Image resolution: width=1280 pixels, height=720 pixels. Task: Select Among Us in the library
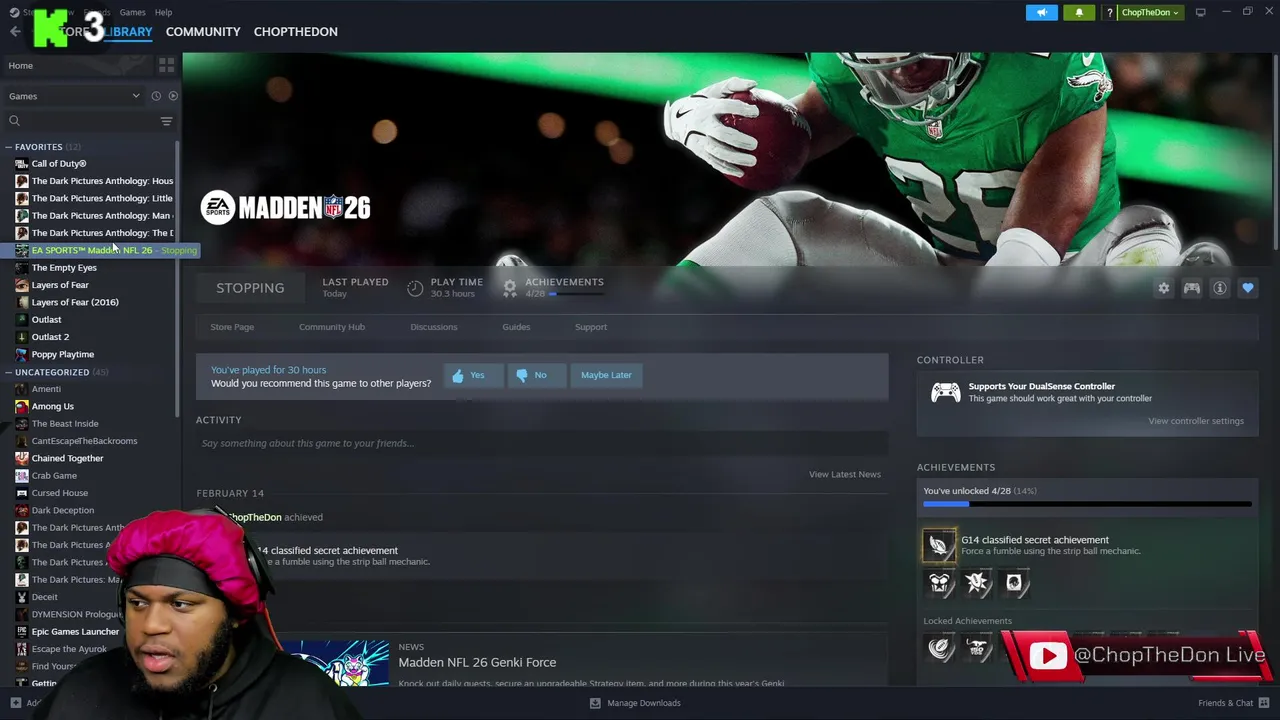point(52,406)
